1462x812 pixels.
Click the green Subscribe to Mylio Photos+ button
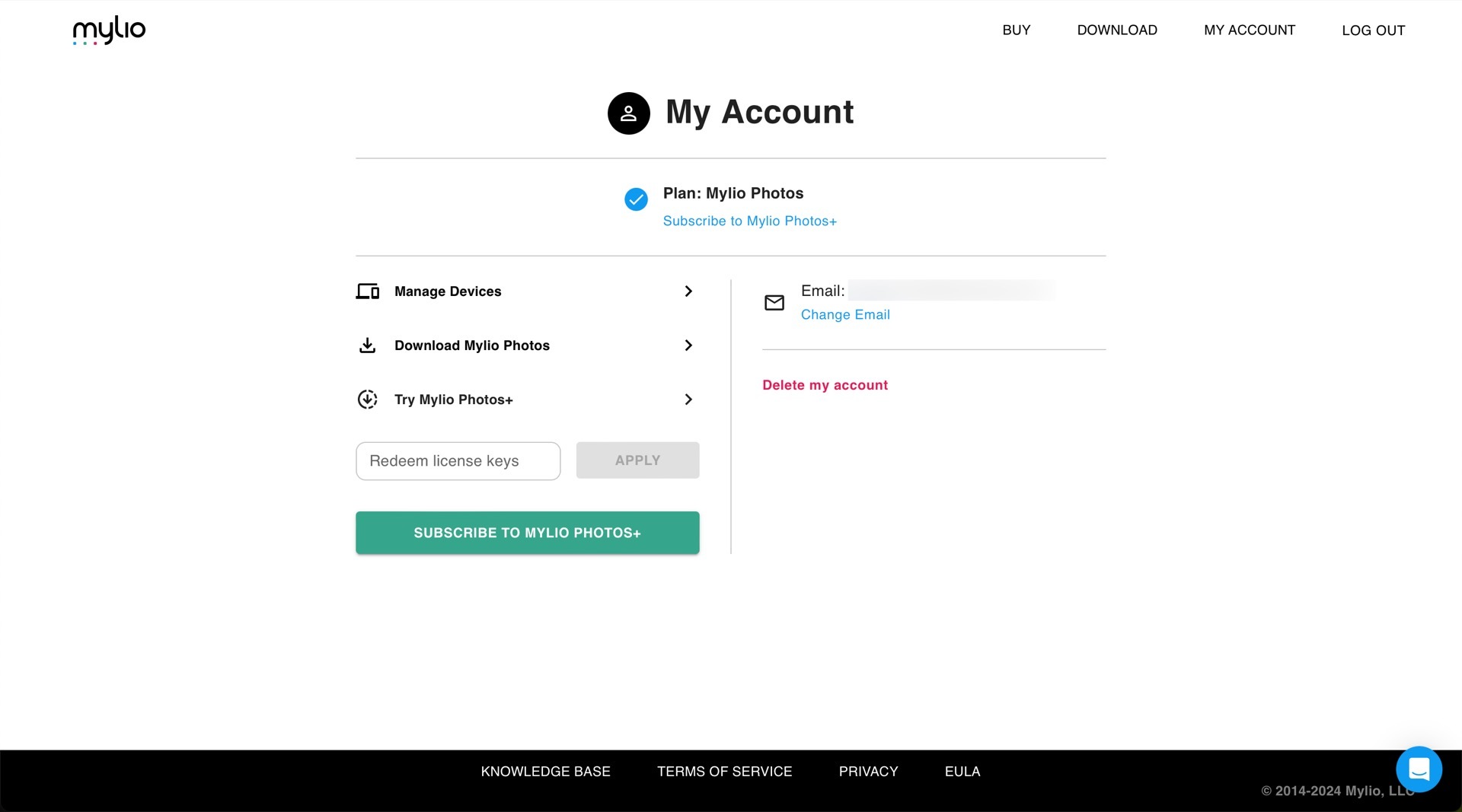[x=527, y=533]
